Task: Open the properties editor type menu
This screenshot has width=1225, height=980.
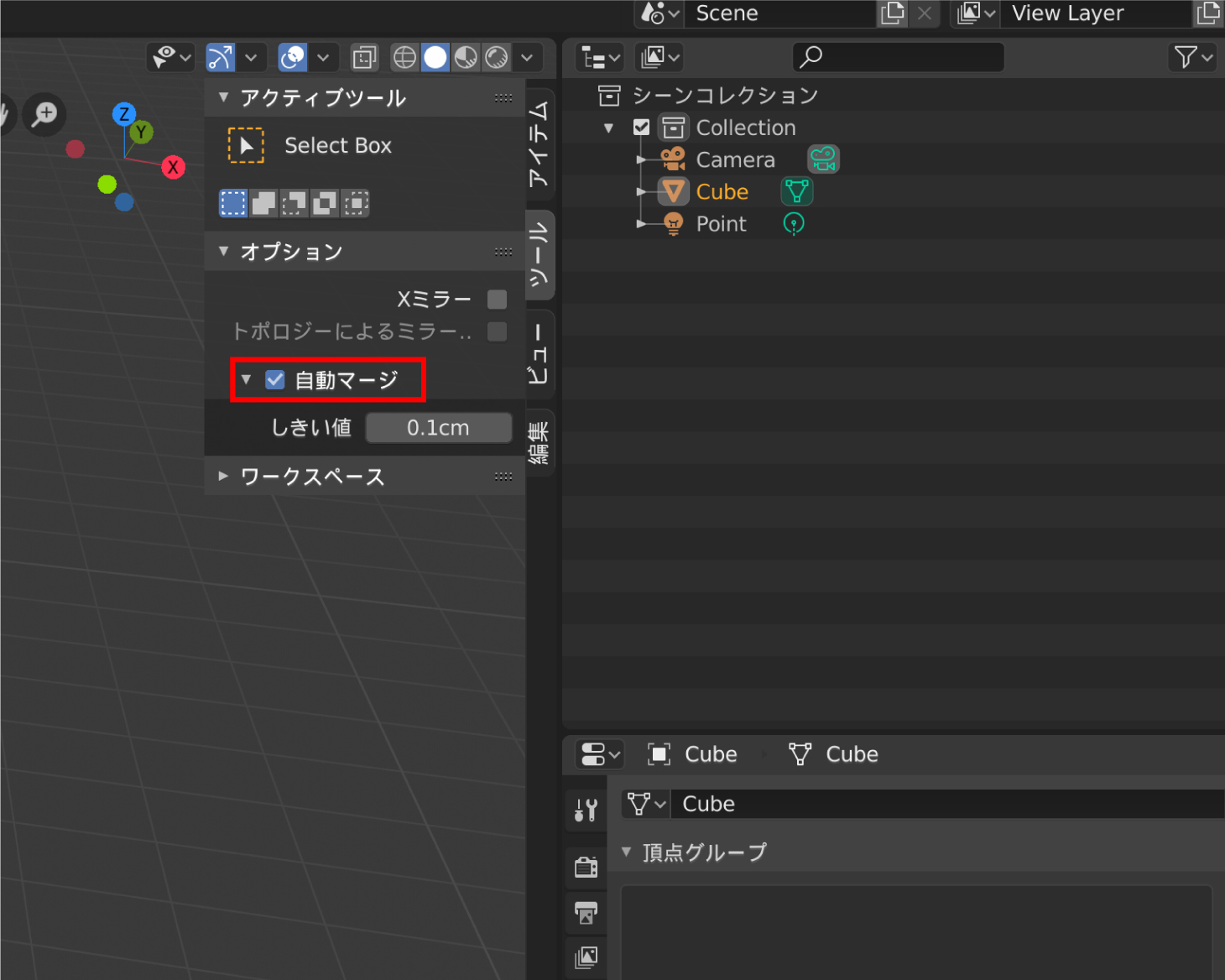Action: pos(600,754)
